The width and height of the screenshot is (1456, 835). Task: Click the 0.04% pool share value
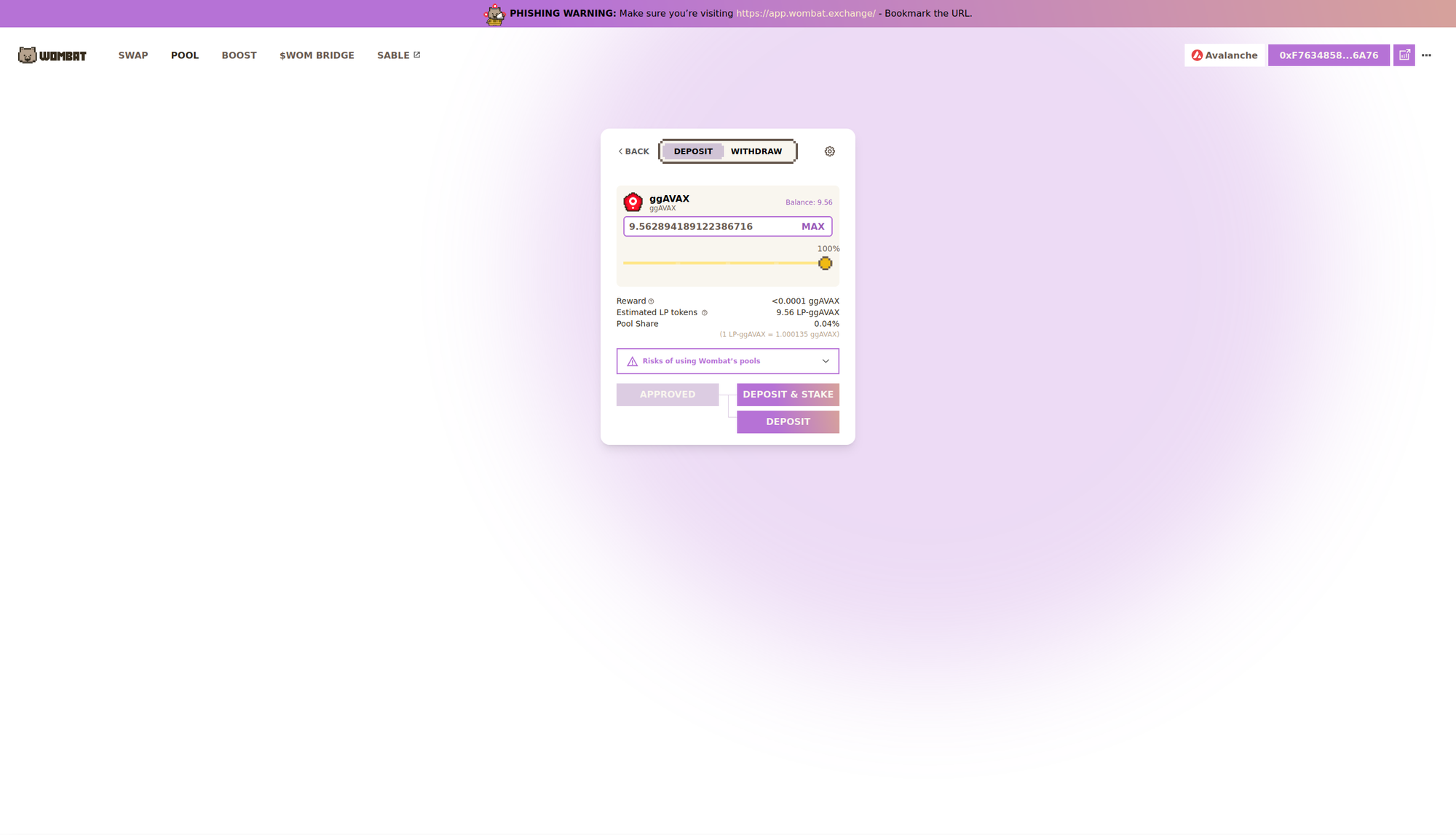coord(826,324)
